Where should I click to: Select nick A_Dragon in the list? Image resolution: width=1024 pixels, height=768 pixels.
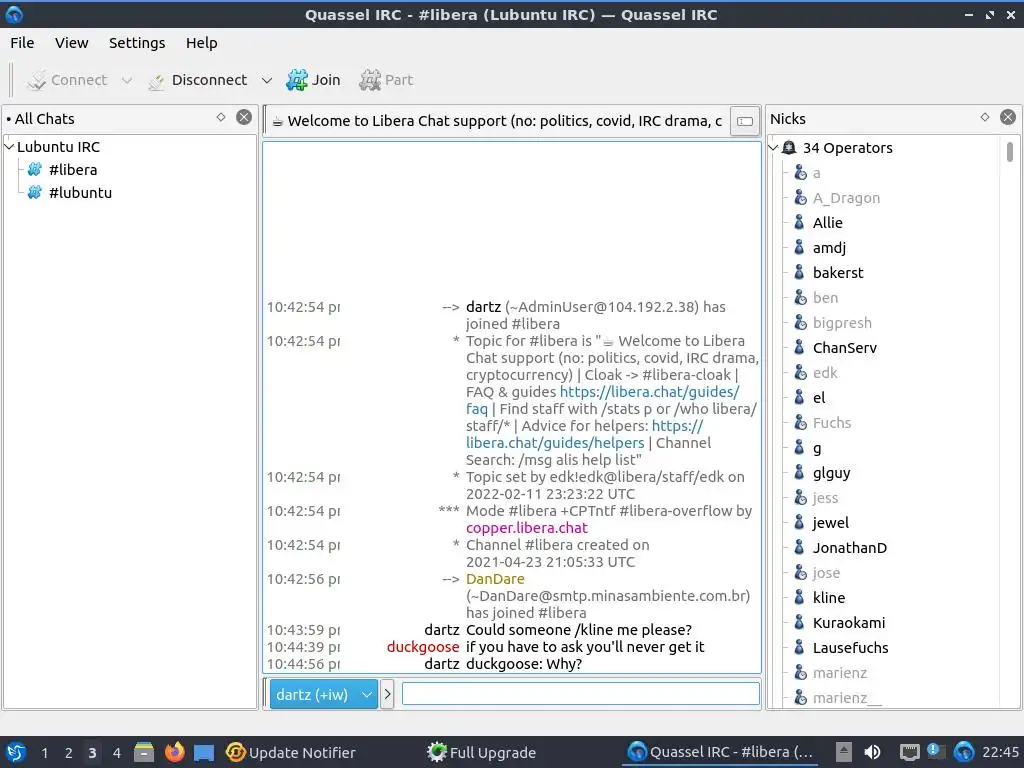846,198
